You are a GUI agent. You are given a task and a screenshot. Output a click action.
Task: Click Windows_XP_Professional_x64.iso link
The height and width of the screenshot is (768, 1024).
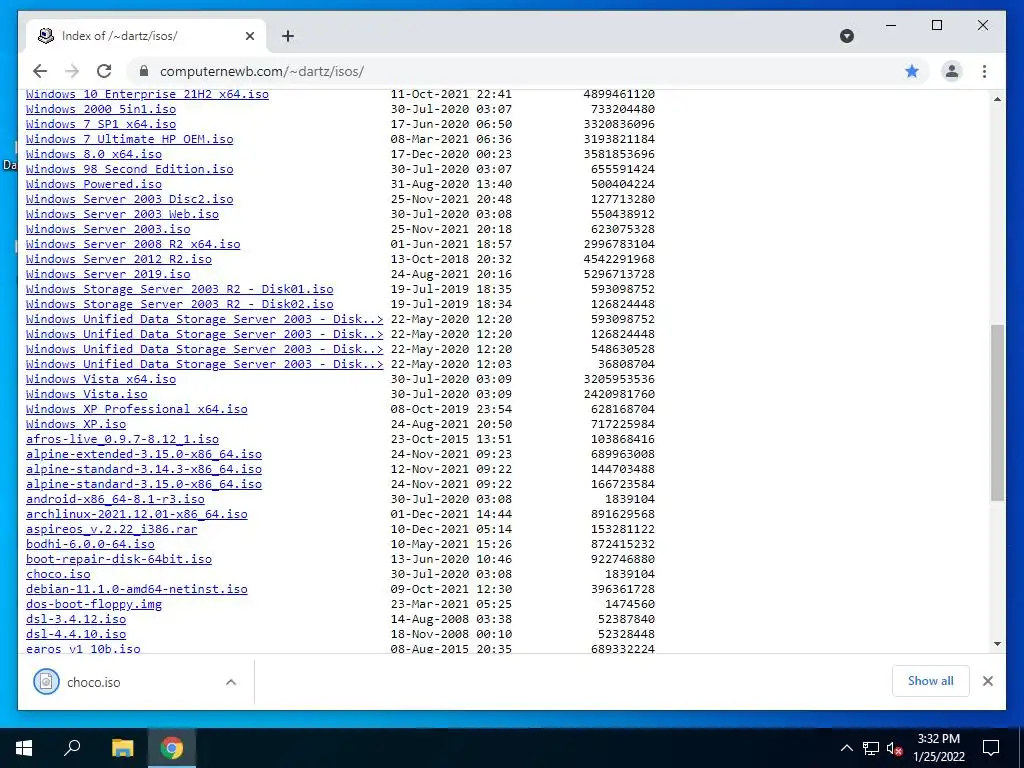pos(136,409)
